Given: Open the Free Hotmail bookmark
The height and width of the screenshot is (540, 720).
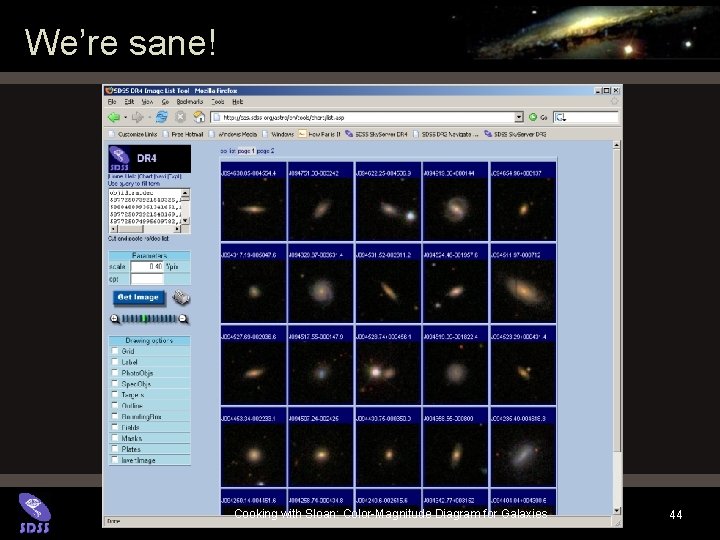Looking at the screenshot, I should 183,134.
